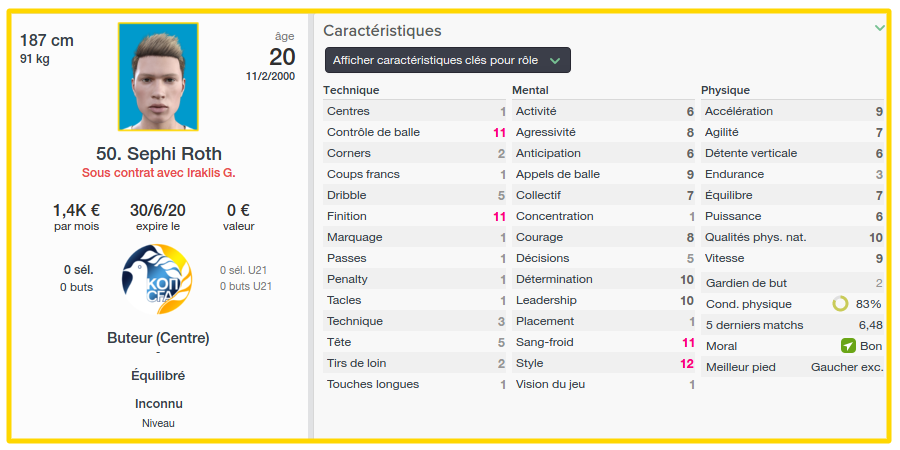Screen dimensions: 900x450
Task: Select the Physique column header
Action: coord(726,90)
